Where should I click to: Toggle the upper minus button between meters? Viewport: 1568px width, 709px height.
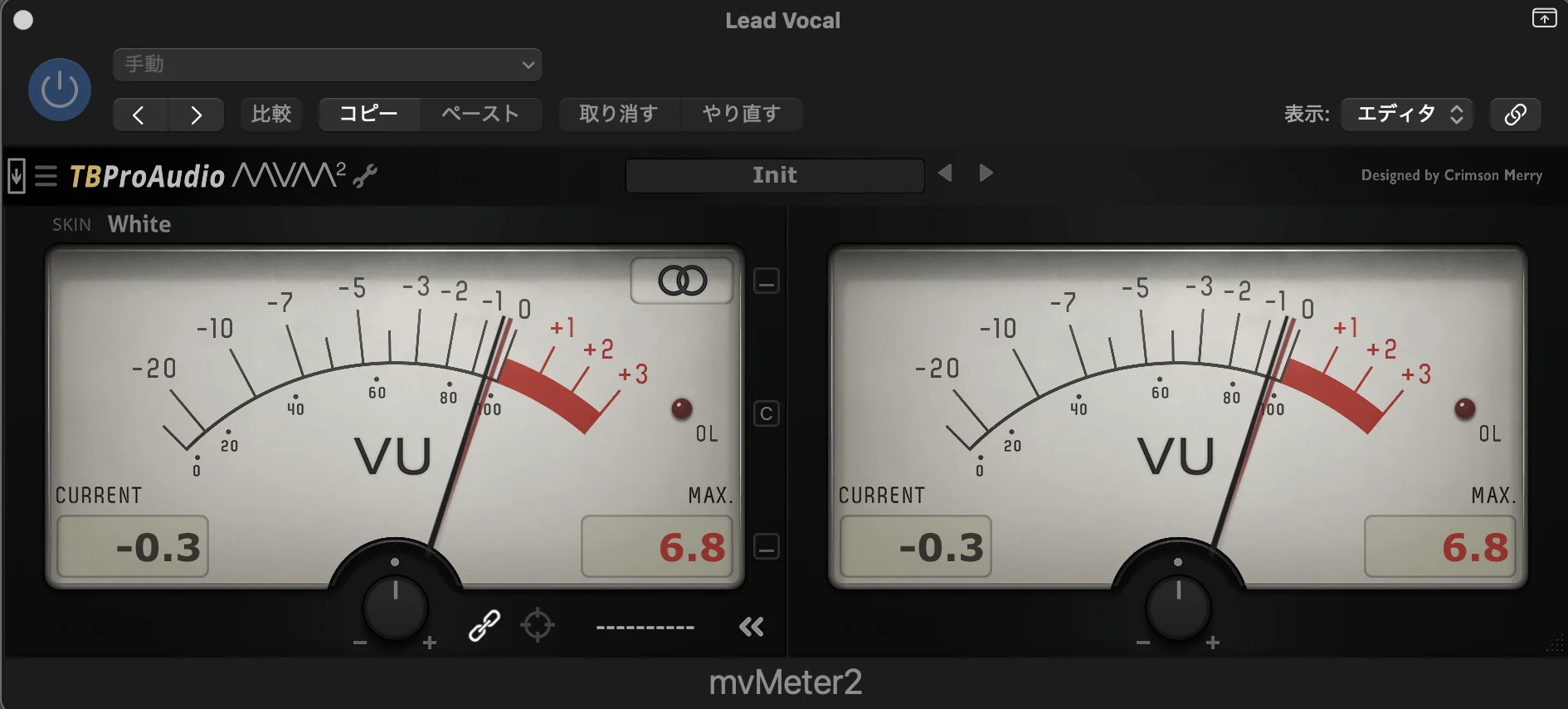766,281
